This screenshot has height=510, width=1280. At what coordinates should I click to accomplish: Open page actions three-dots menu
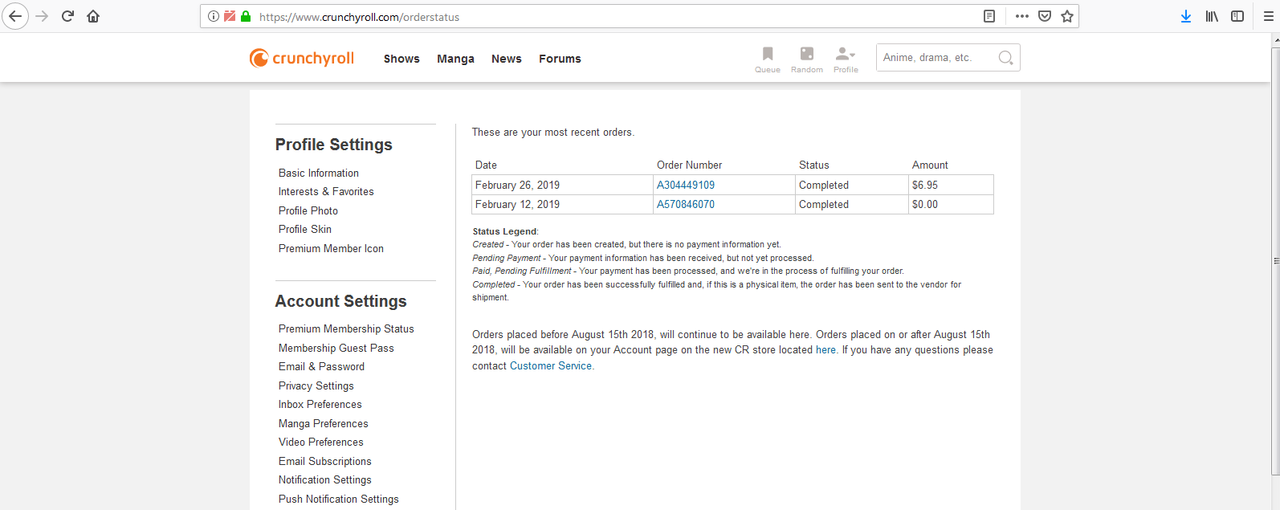(x=1021, y=16)
